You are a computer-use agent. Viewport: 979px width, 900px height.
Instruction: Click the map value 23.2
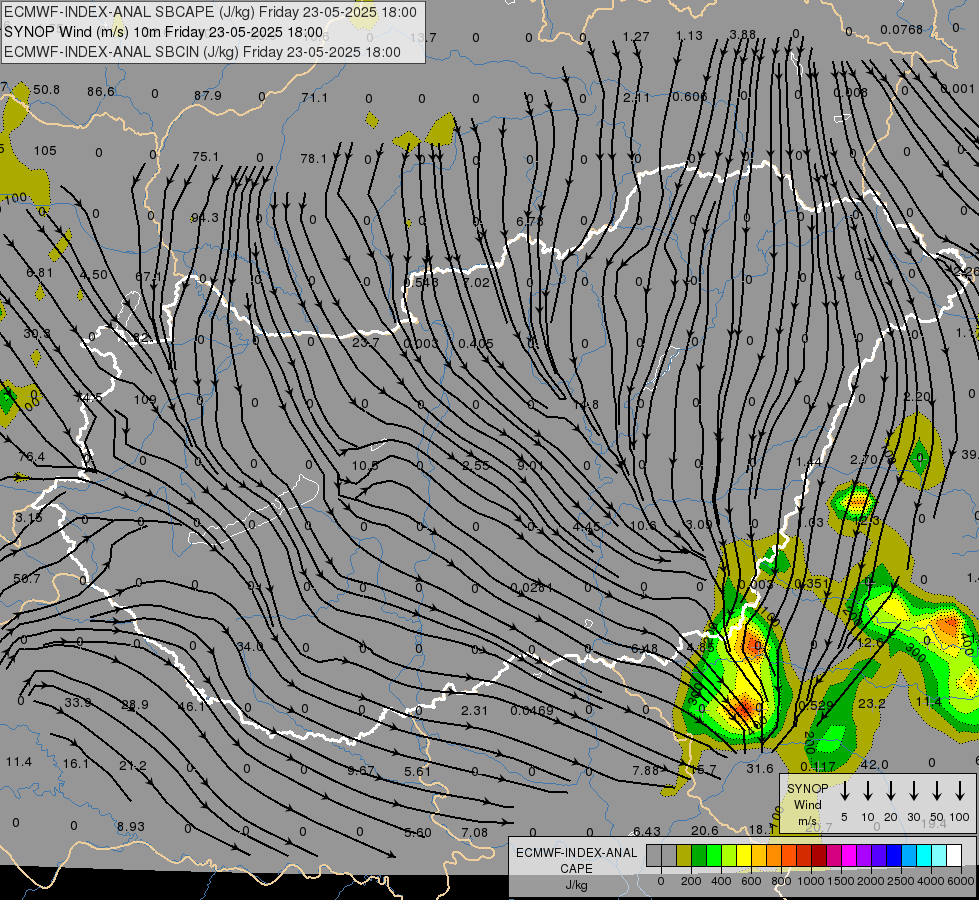point(872,703)
